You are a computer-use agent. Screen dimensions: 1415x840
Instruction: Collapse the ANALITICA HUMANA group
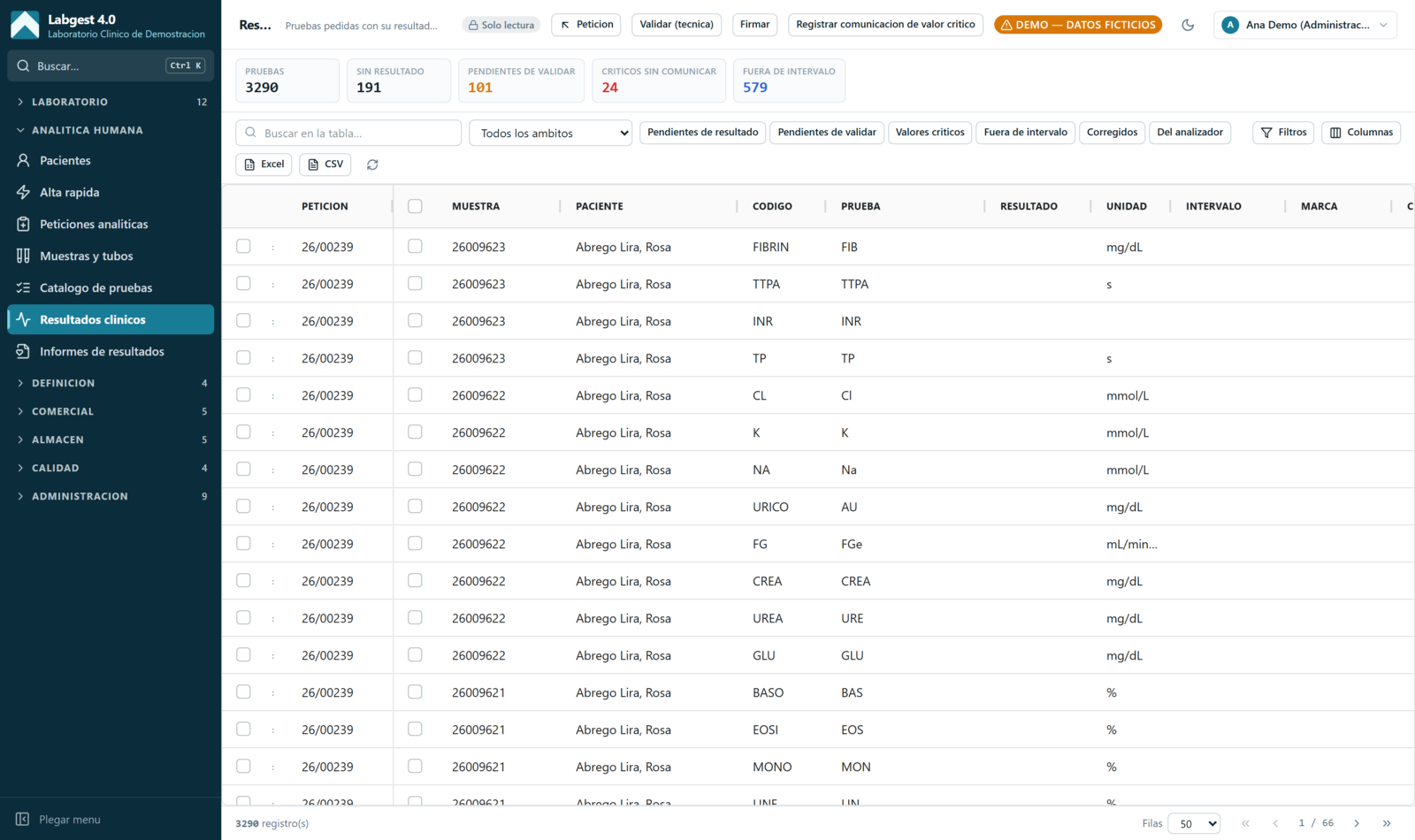pyautogui.click(x=111, y=130)
